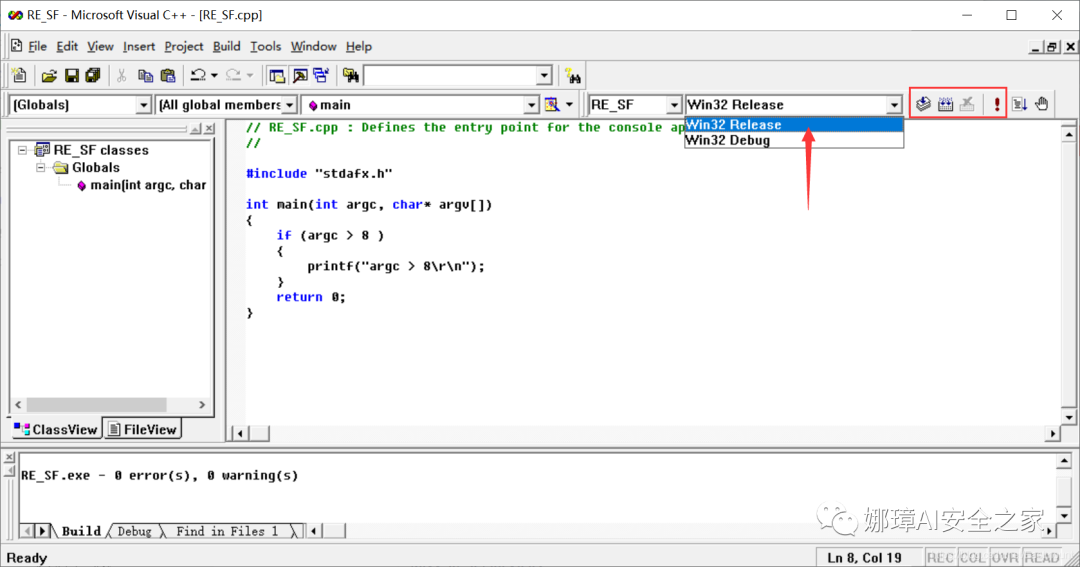This screenshot has width=1080, height=567.
Task: Open the Build menu
Action: pos(227,46)
